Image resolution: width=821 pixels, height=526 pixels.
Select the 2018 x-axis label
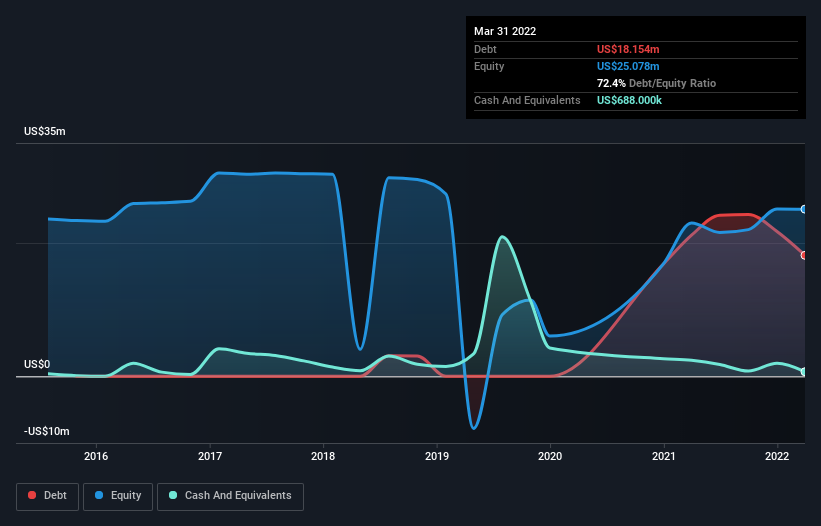pos(323,456)
